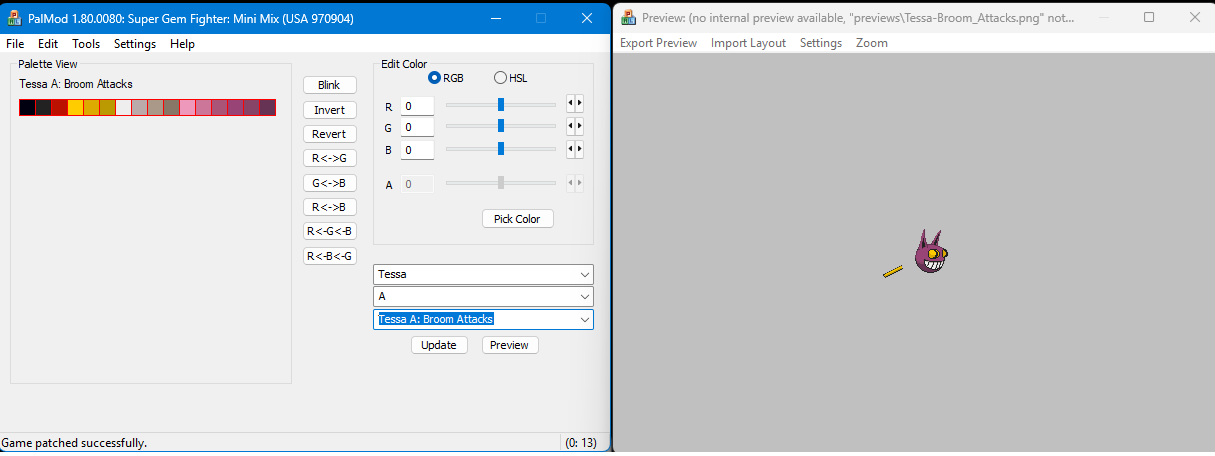
Task: Click the Invert button
Action: (329, 110)
